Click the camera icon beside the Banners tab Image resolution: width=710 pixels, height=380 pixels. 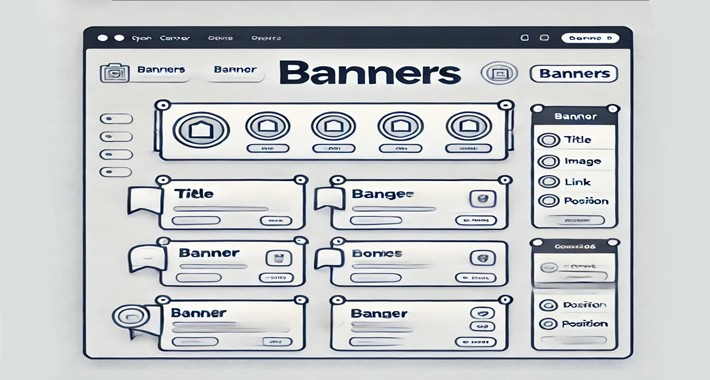[x=115, y=73]
